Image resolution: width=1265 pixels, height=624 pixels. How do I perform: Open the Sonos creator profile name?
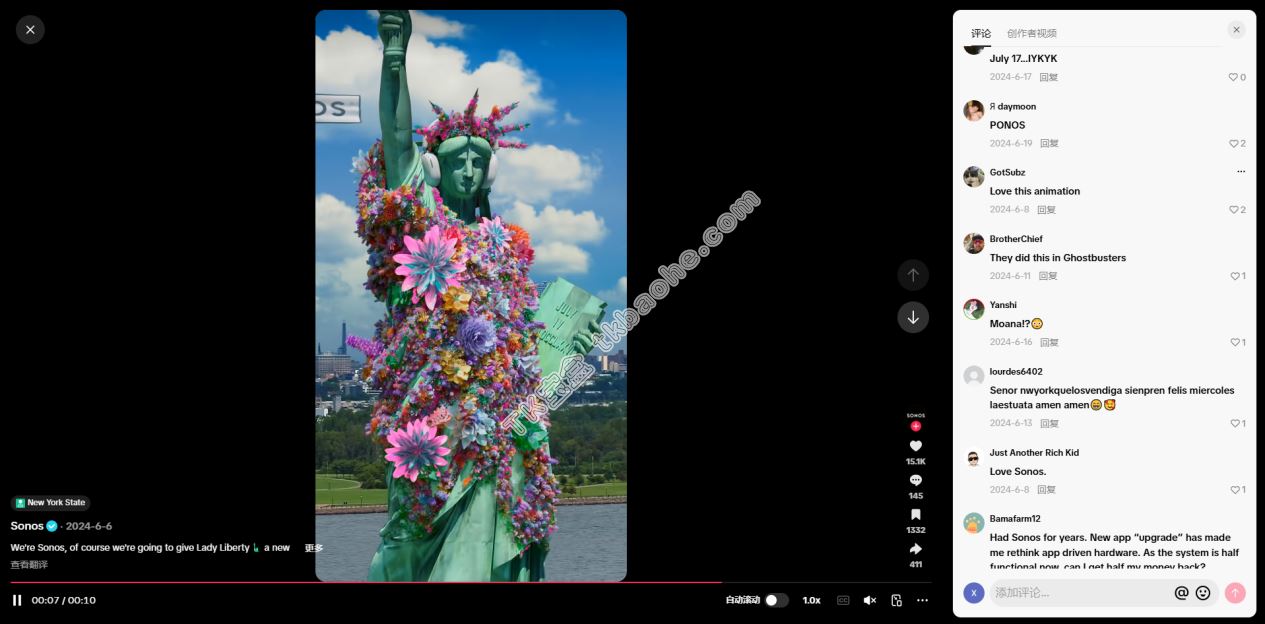[x=27, y=526]
